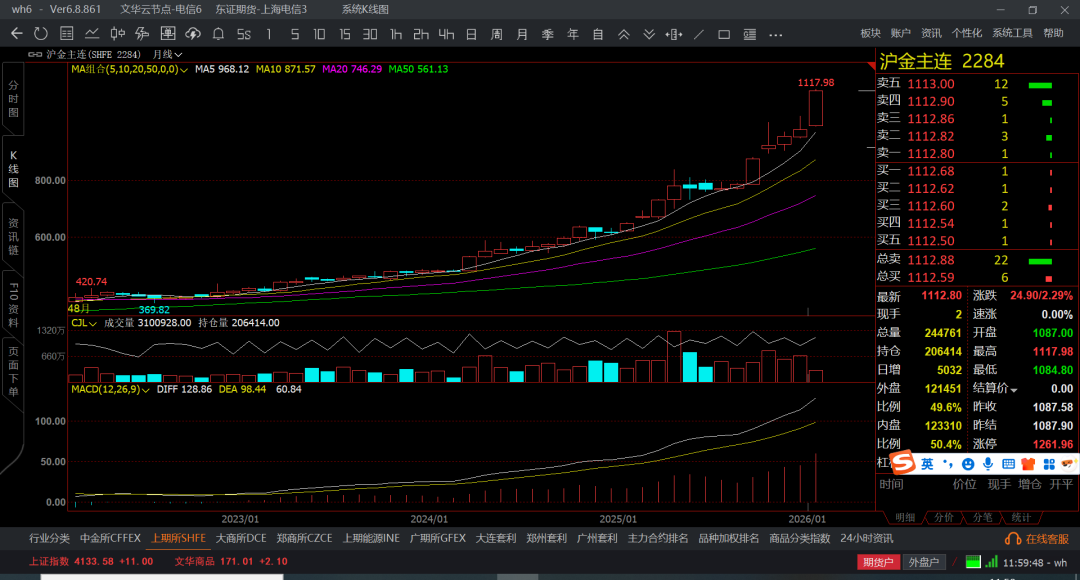Click the cloud lightning order icon
Viewport: 1080px width, 580px height.
pyautogui.click(x=193, y=34)
